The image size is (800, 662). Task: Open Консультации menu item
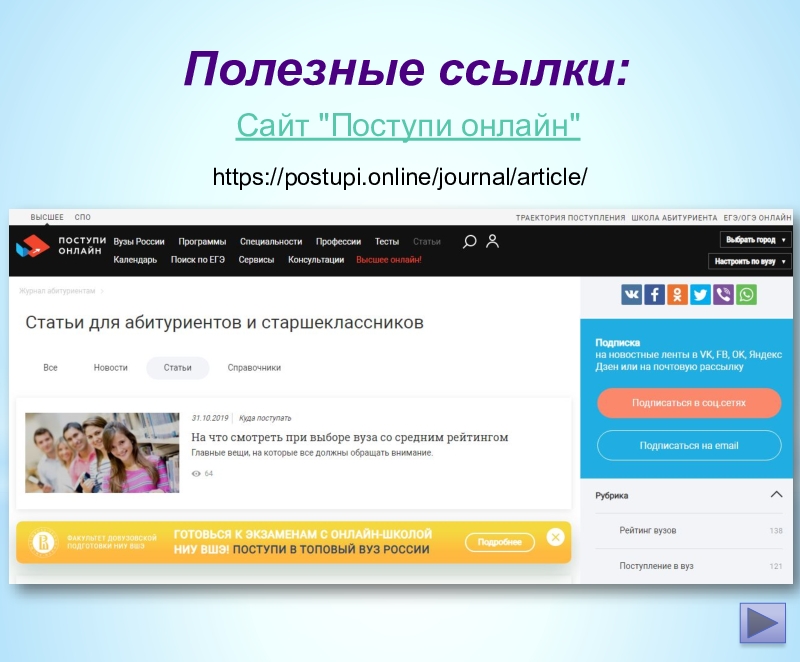tap(316, 260)
